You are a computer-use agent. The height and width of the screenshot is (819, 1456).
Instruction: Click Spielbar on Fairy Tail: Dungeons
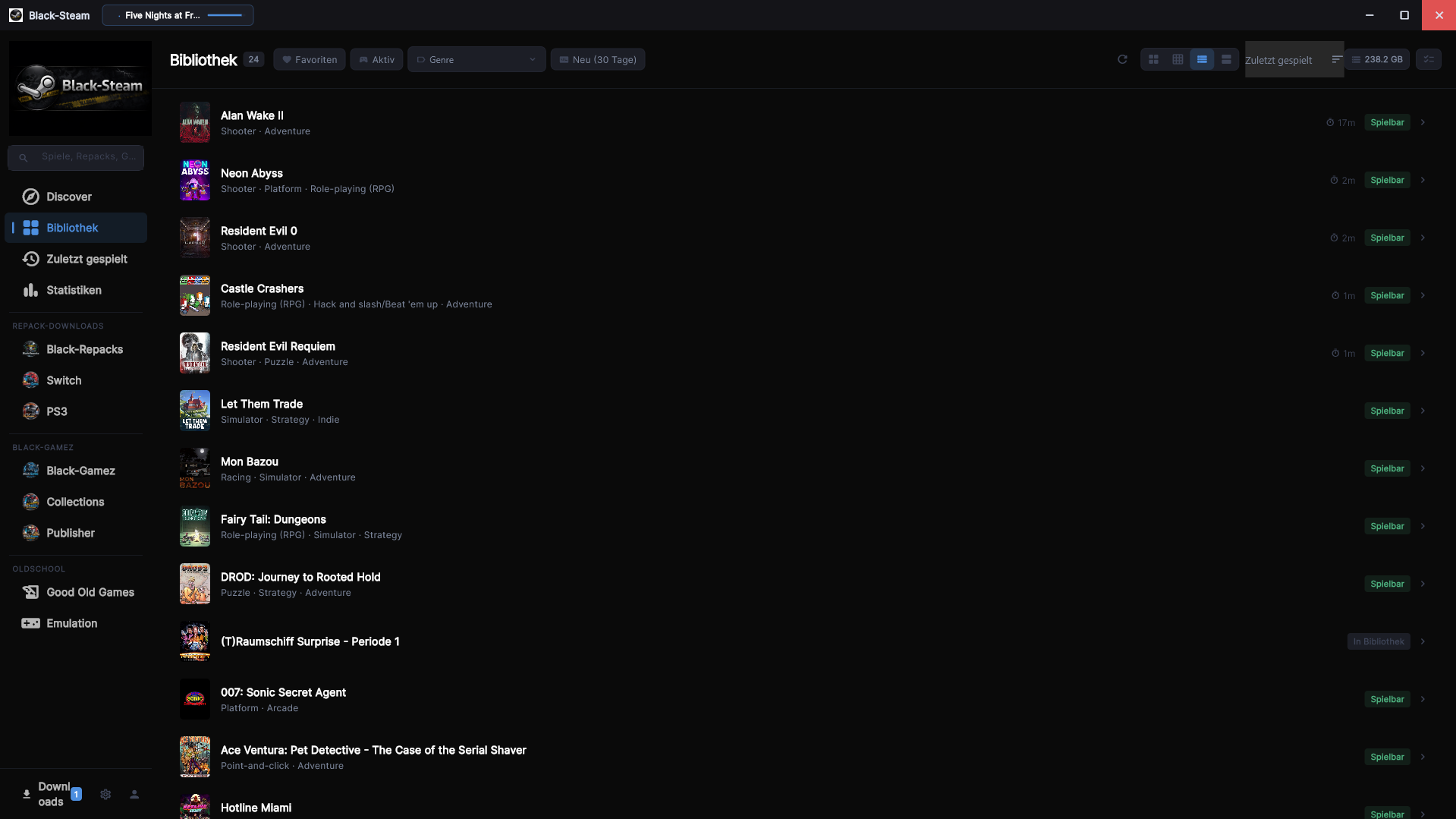point(1387,526)
